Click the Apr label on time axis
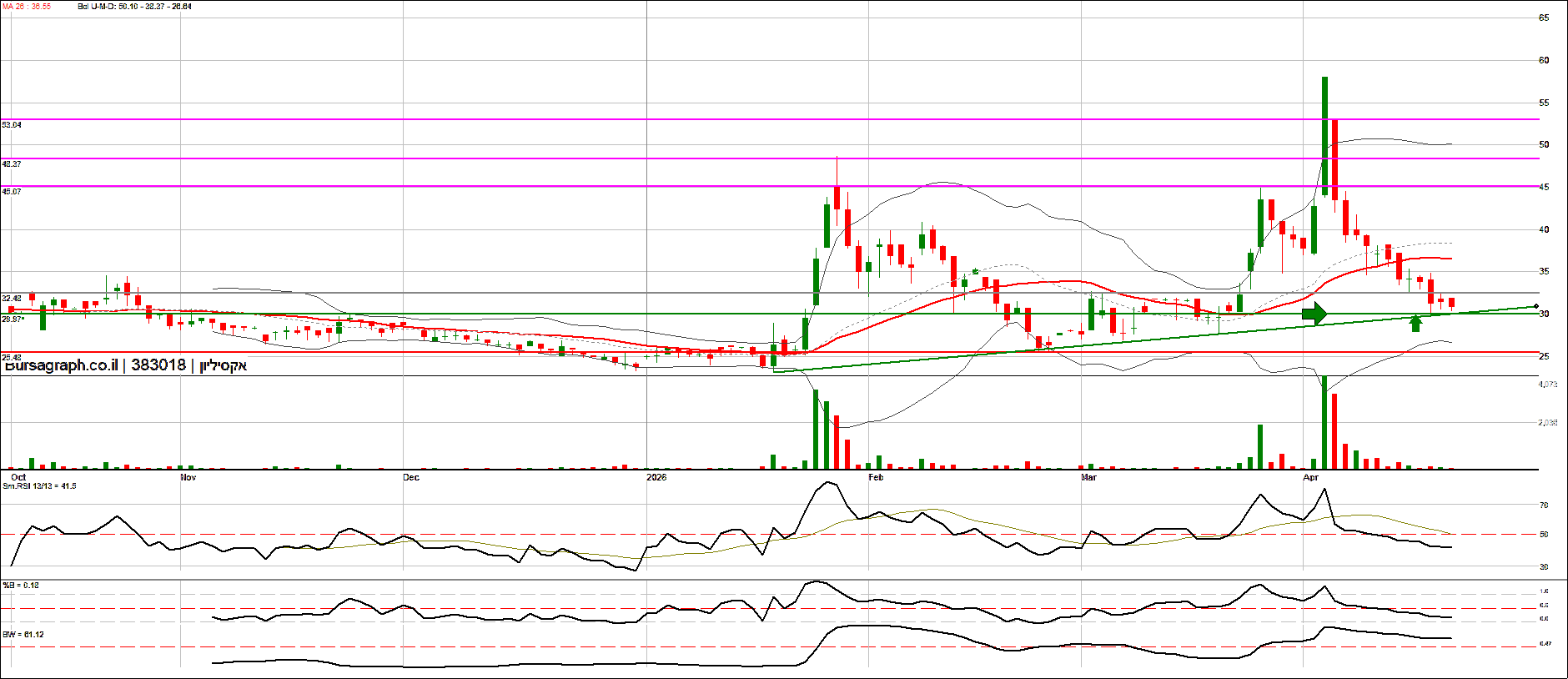Screen dimensions: 1568x679 click(x=1310, y=477)
